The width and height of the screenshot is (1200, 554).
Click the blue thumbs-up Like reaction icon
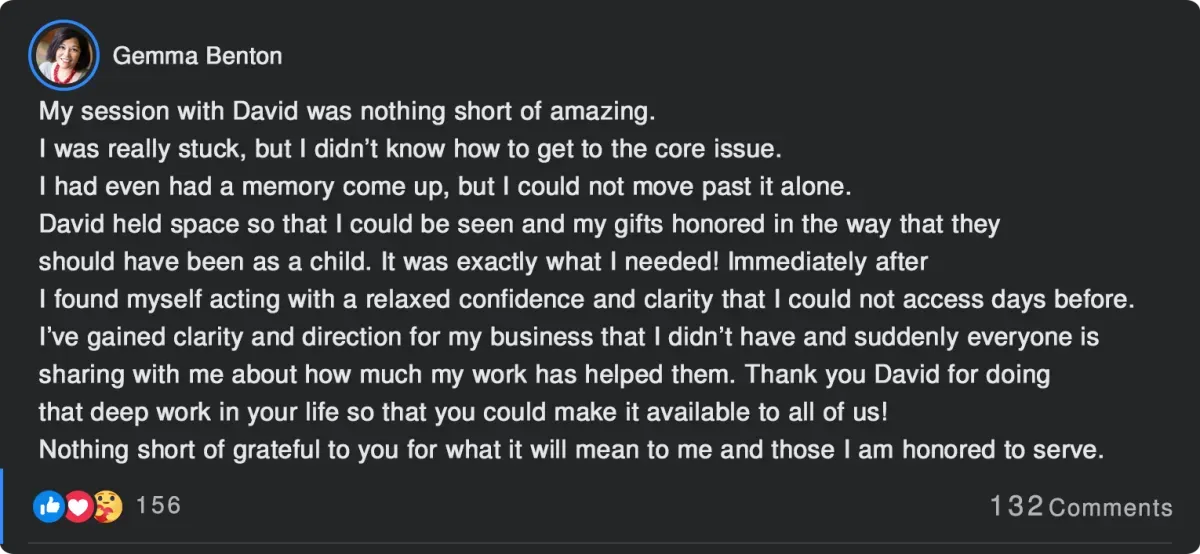48,507
